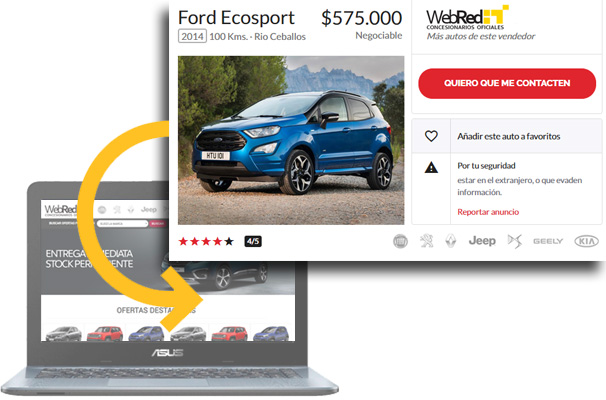The image size is (606, 400).
Task: Open the Jeep brand logo
Action: (x=482, y=241)
